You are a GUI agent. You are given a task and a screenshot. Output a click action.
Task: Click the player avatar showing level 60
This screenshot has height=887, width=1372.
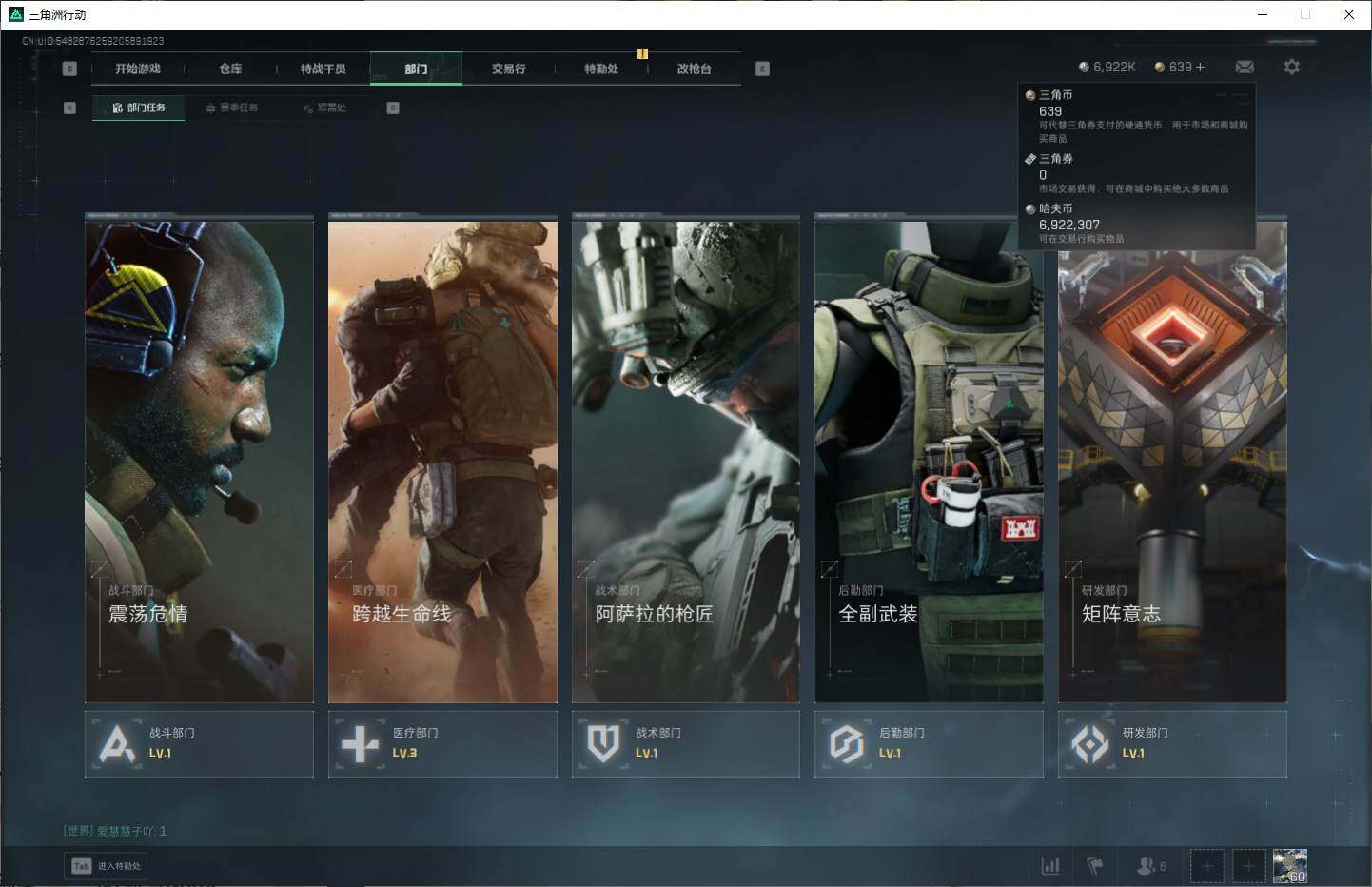pyautogui.click(x=1289, y=865)
